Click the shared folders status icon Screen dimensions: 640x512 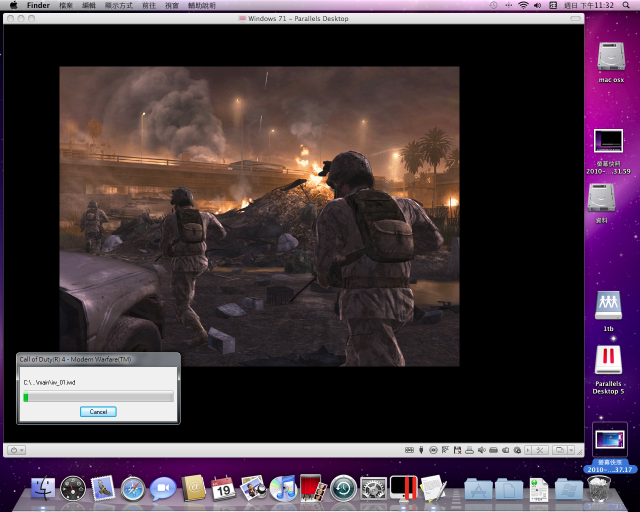[x=505, y=450]
